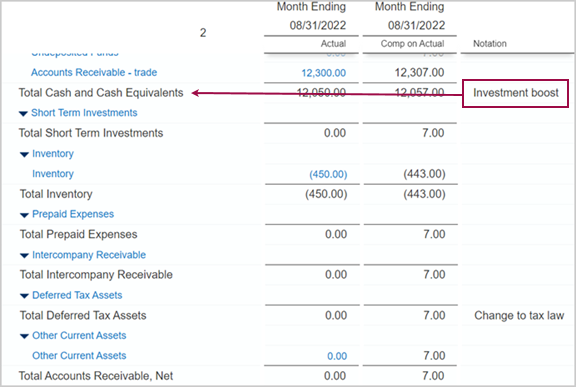Select the Total Intercompany Receivable row label
This screenshot has height=387, width=576.
pyautogui.click(x=96, y=275)
